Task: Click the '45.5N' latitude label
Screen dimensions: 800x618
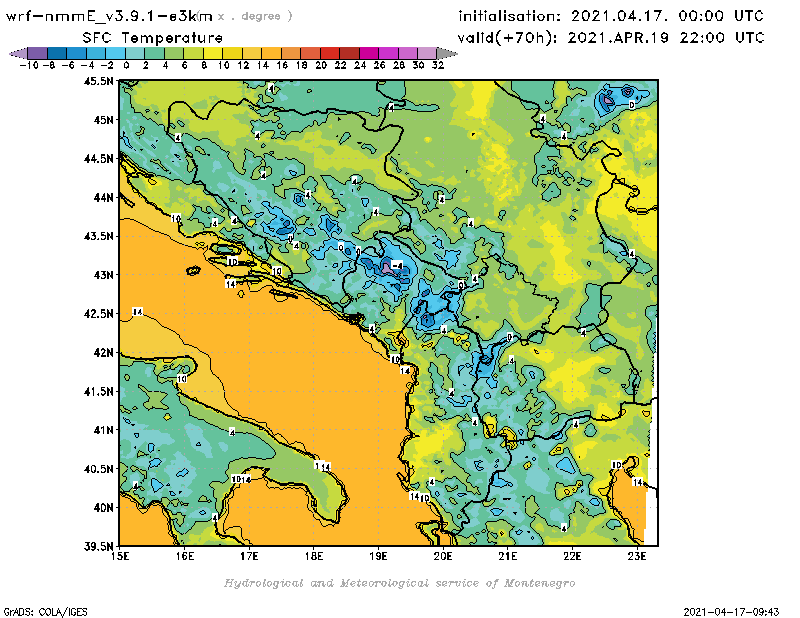Action: (98, 81)
